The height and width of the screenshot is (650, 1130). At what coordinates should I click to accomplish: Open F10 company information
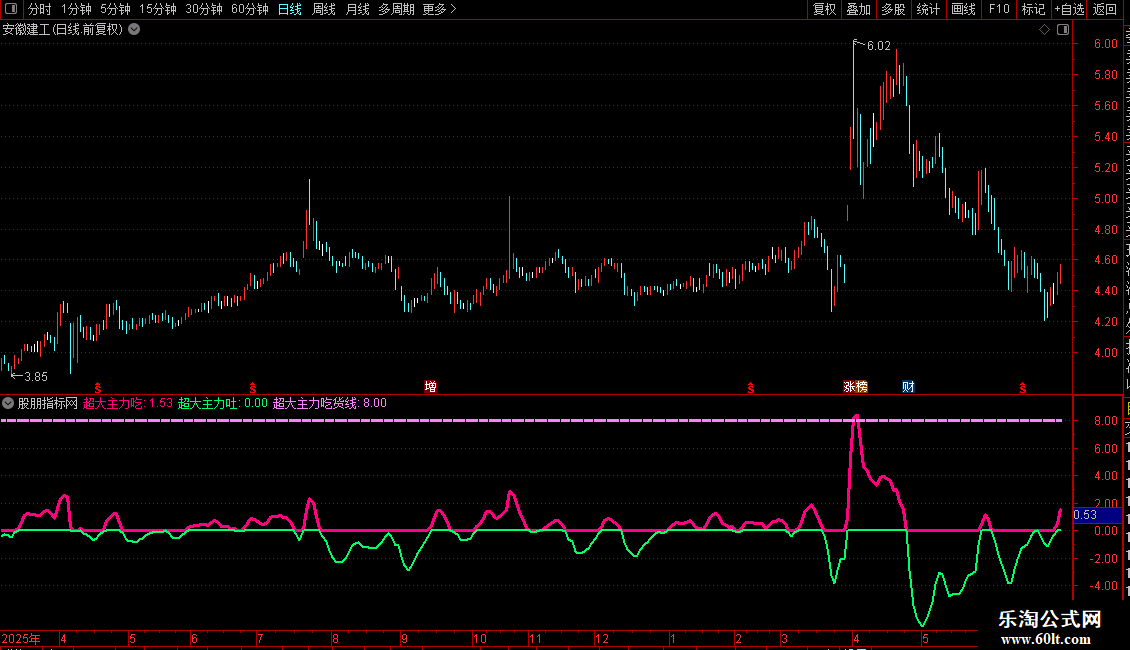click(x=999, y=9)
